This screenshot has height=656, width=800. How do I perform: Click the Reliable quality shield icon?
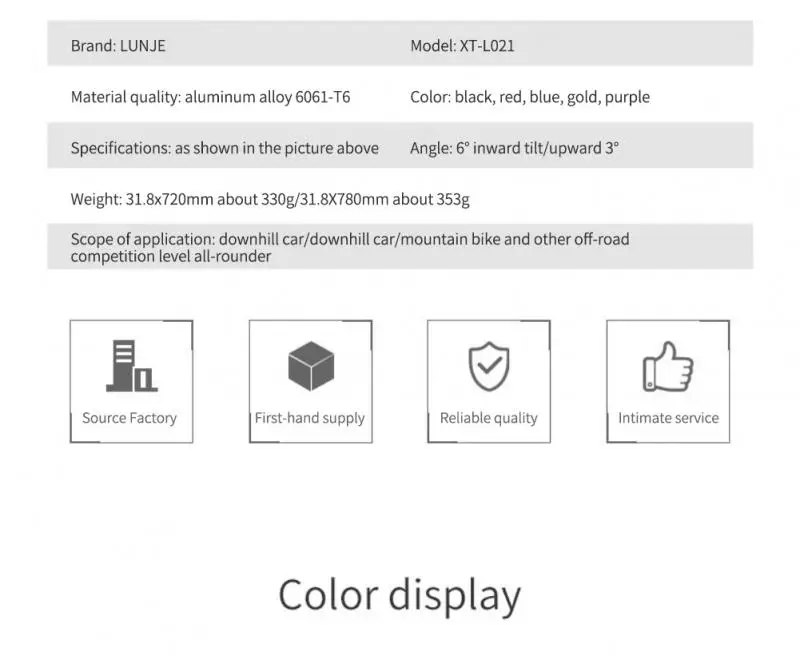[489, 367]
